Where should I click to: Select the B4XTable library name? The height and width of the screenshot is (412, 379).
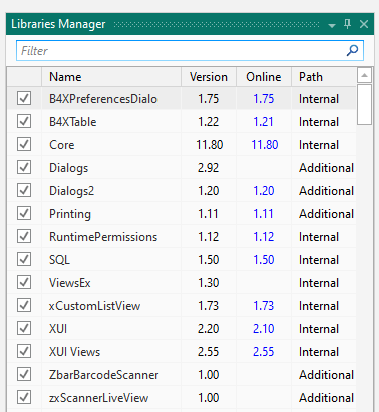pos(73,122)
